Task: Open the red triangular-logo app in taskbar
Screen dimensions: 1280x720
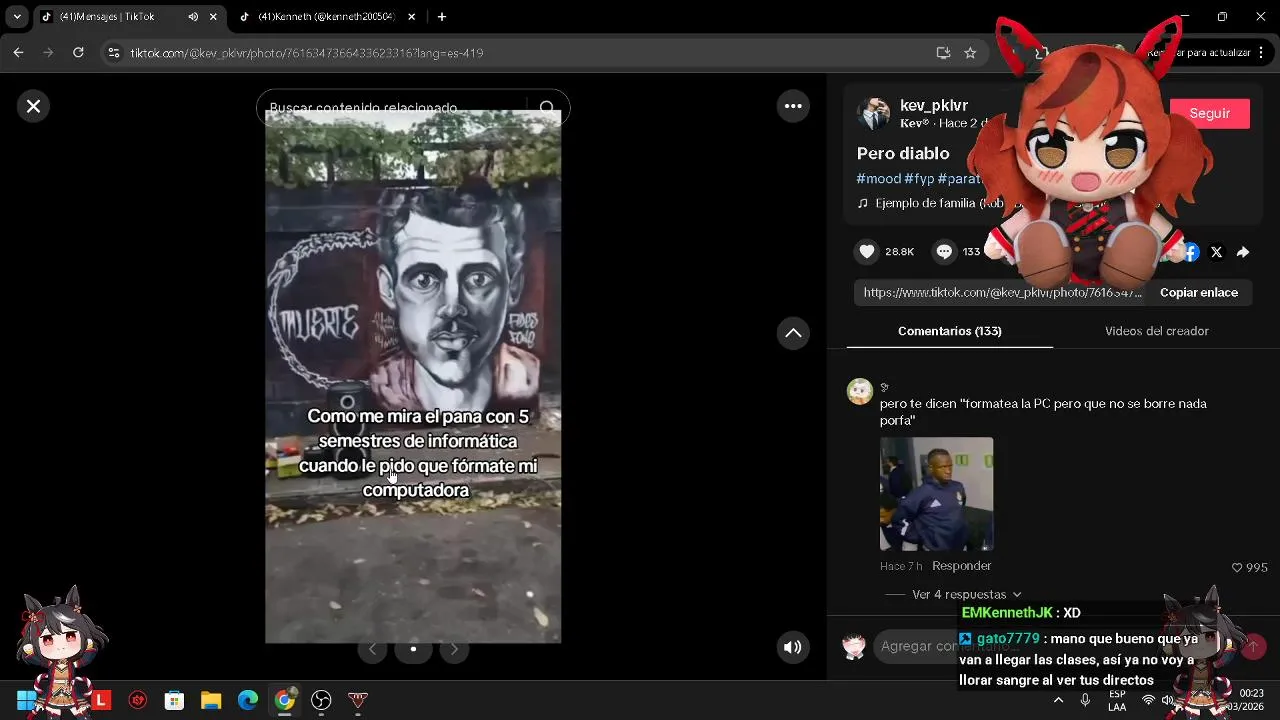Action: (x=358, y=700)
